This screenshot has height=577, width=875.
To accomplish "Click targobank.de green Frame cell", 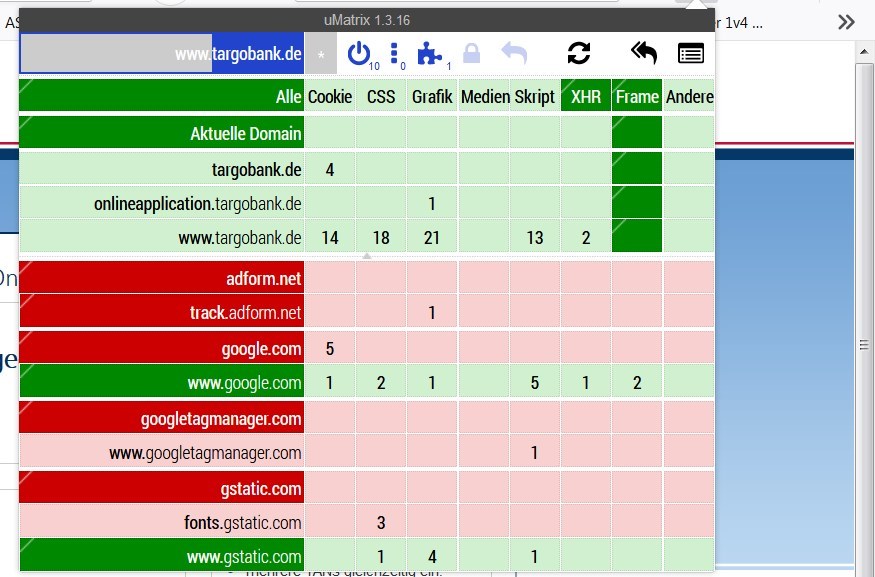I will click(637, 169).
